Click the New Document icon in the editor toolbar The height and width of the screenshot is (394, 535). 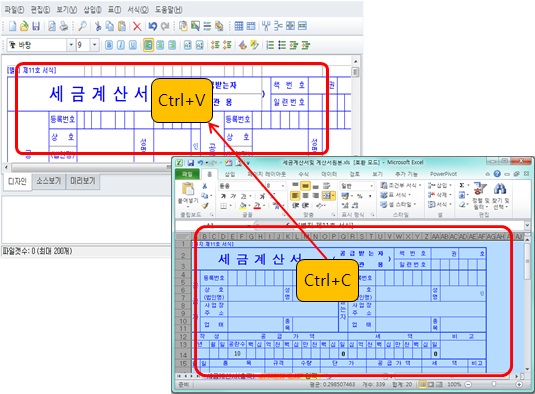13,26
